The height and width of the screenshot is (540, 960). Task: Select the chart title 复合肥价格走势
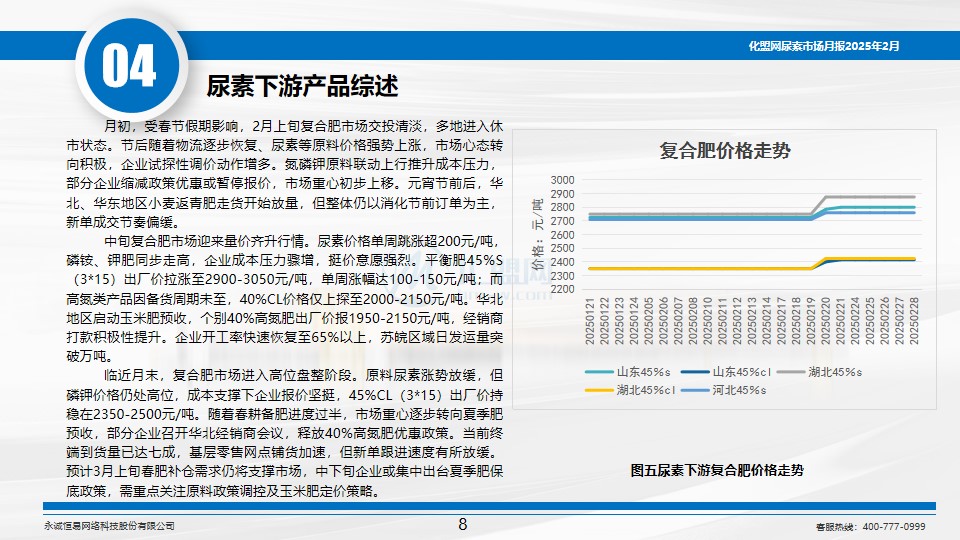(x=725, y=152)
